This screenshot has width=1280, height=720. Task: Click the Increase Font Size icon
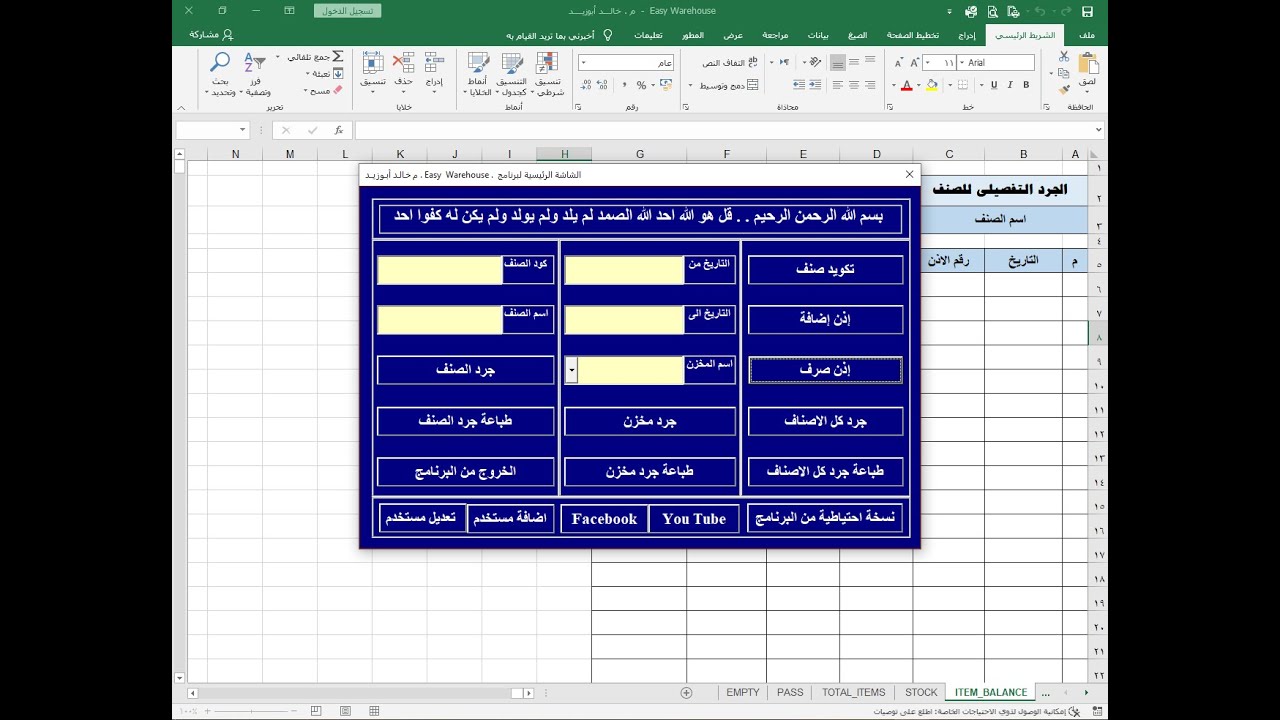pos(913,62)
